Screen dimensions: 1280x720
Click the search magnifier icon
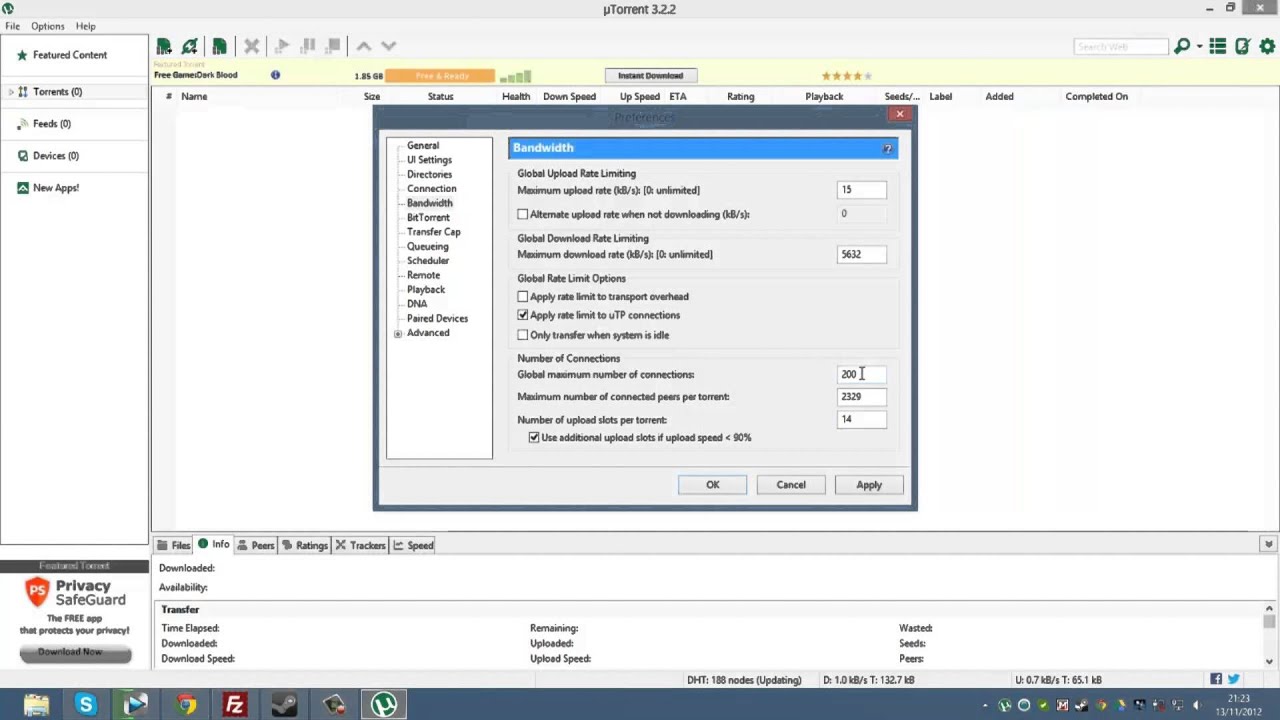pos(1182,46)
